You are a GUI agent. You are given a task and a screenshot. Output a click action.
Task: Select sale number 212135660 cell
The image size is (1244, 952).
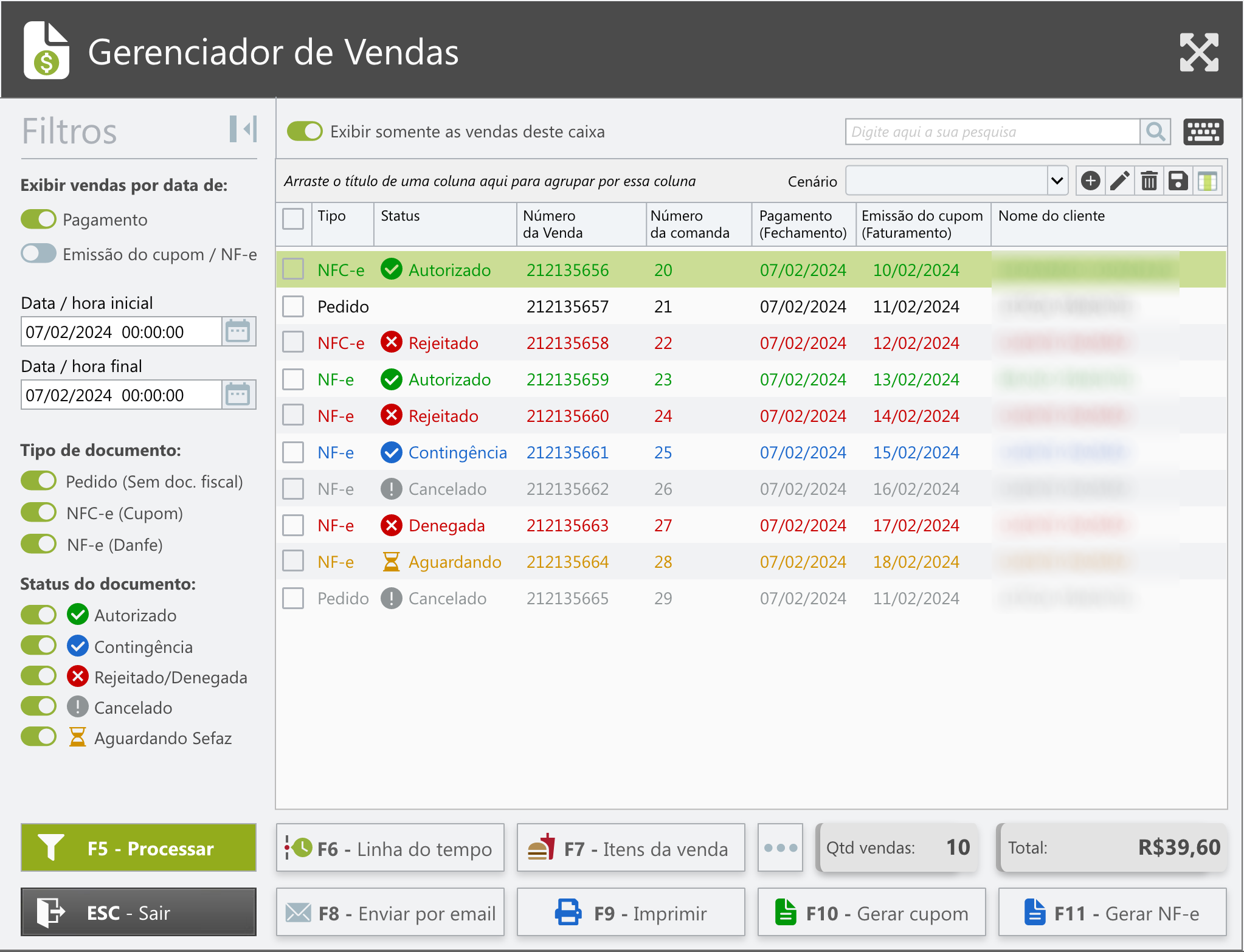(x=567, y=416)
